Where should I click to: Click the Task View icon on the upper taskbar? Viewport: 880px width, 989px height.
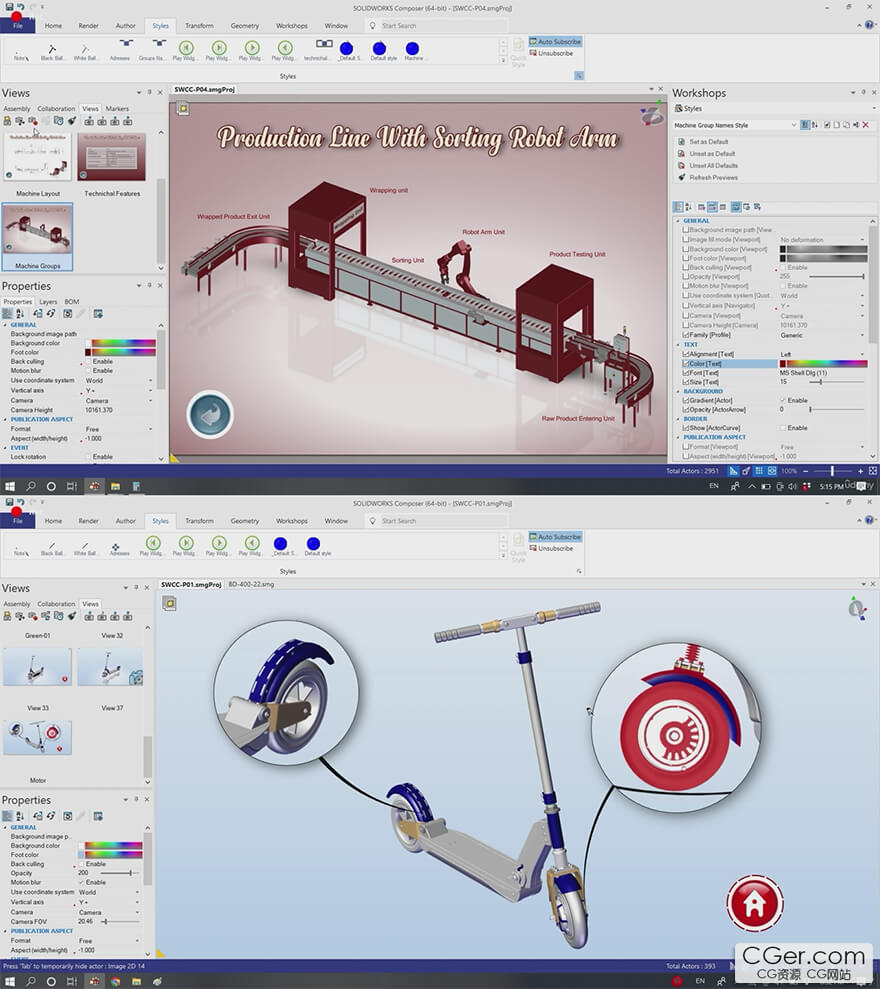71,486
